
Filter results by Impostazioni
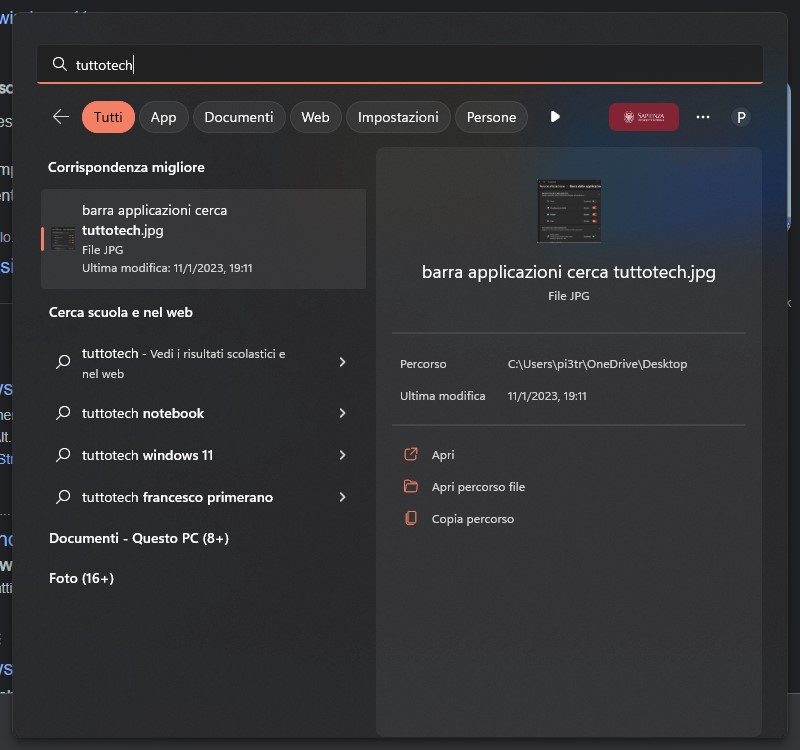(x=398, y=117)
